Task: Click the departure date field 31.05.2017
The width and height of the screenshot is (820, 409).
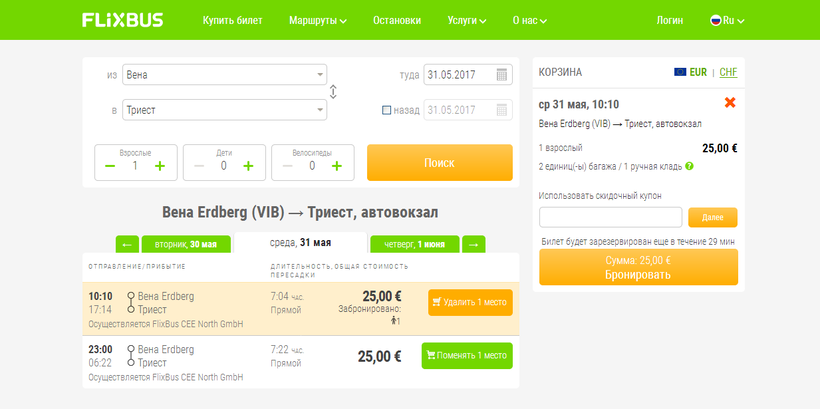Action: [x=468, y=75]
